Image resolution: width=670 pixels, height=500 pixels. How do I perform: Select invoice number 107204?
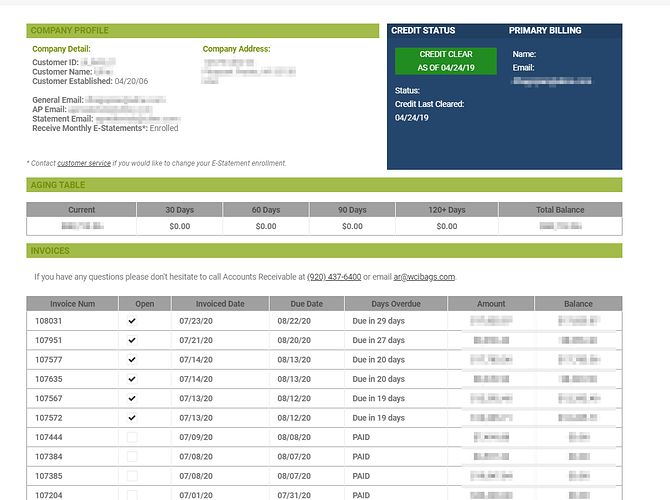tap(48, 495)
